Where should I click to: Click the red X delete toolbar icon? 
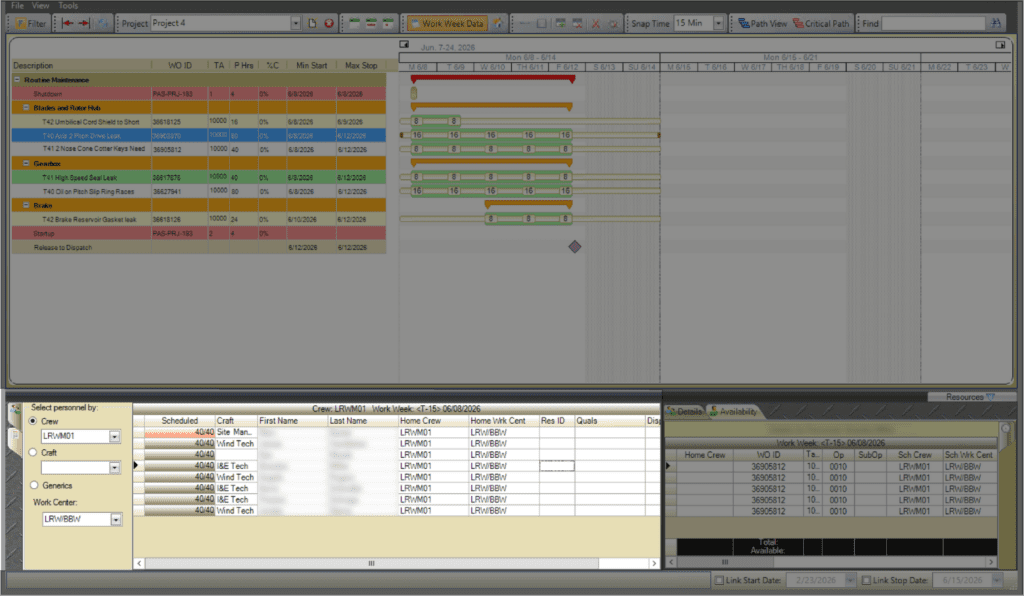(x=596, y=23)
